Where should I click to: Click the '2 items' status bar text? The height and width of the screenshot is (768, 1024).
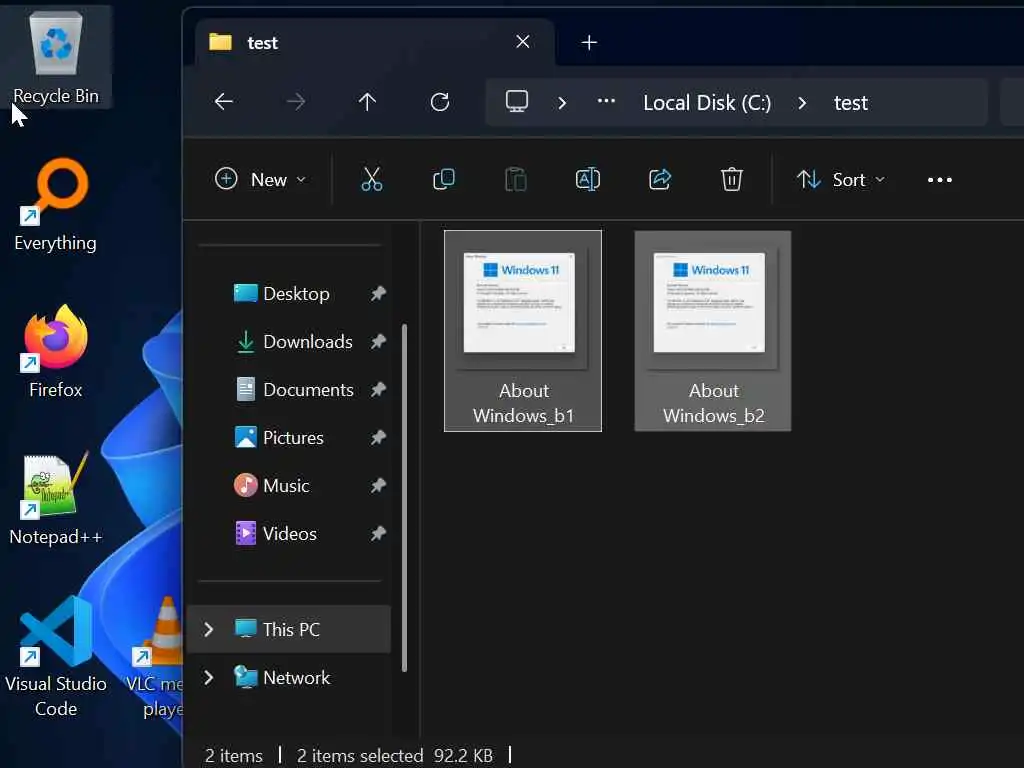(234, 756)
